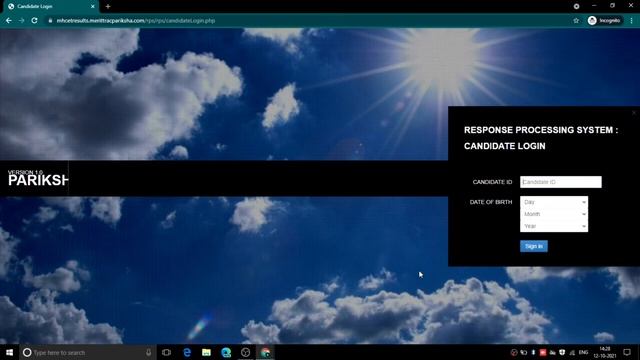The height and width of the screenshot is (360, 640).
Task: Open Task View from the taskbar
Action: pyautogui.click(x=166, y=352)
